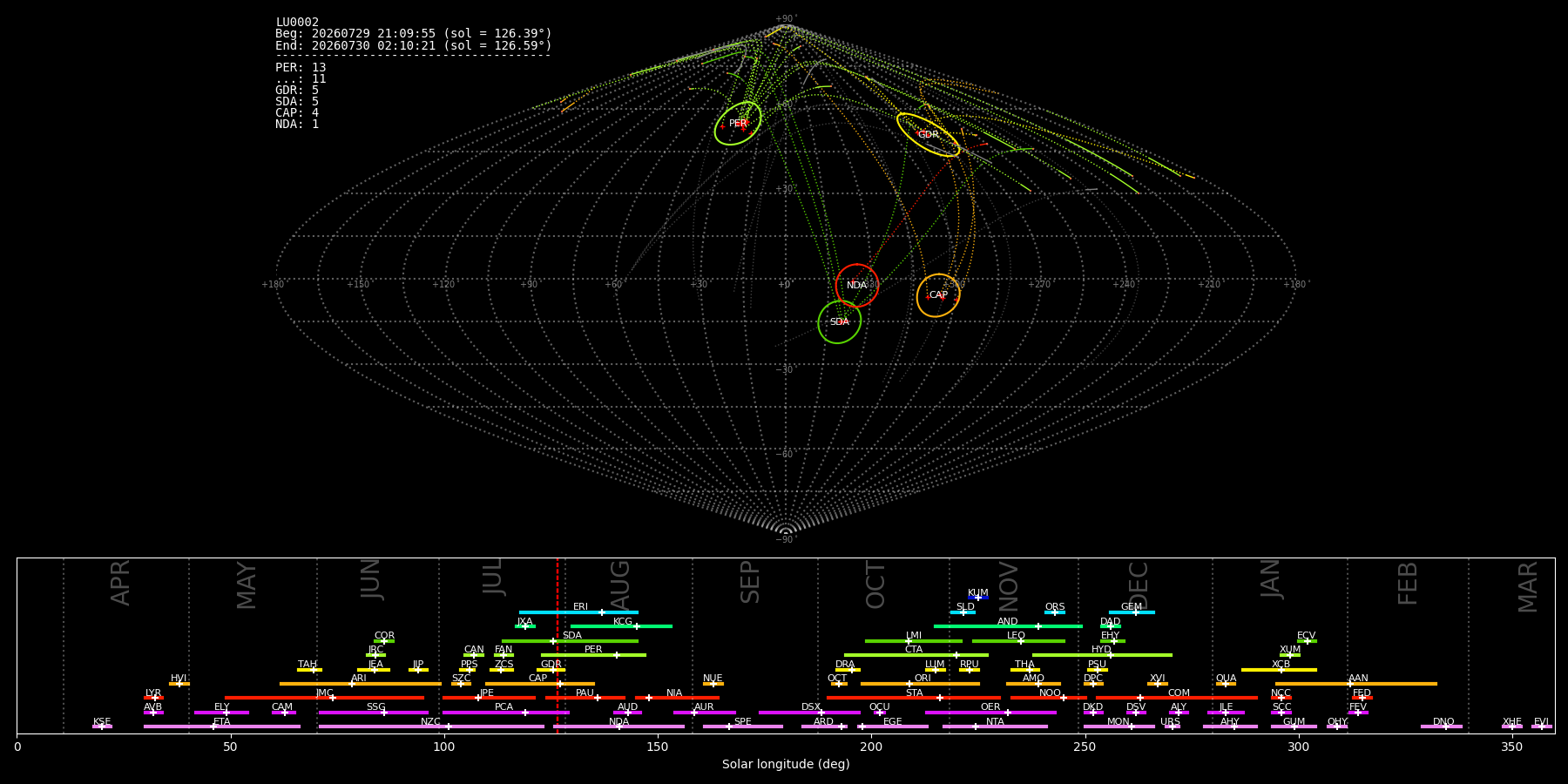Select the LYR shower bar in timeline

point(153,698)
